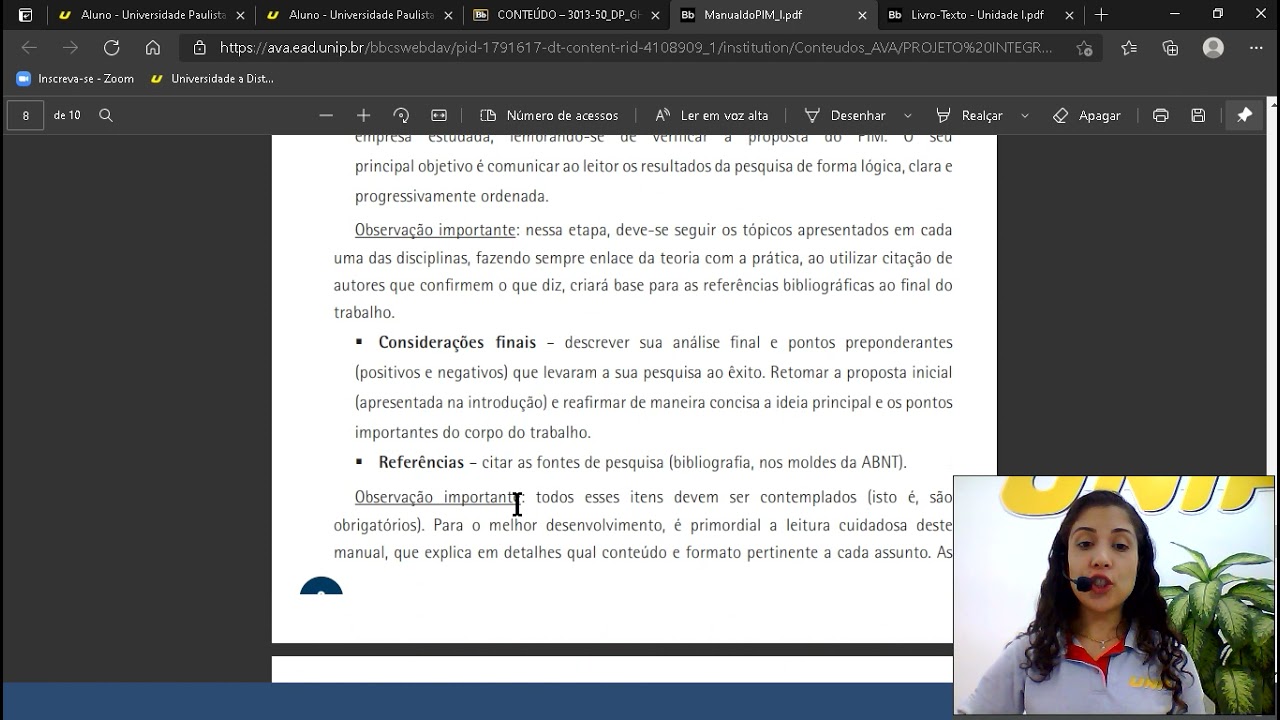
Task: Click the first underlined 'Observação importante'
Action: coord(435,230)
